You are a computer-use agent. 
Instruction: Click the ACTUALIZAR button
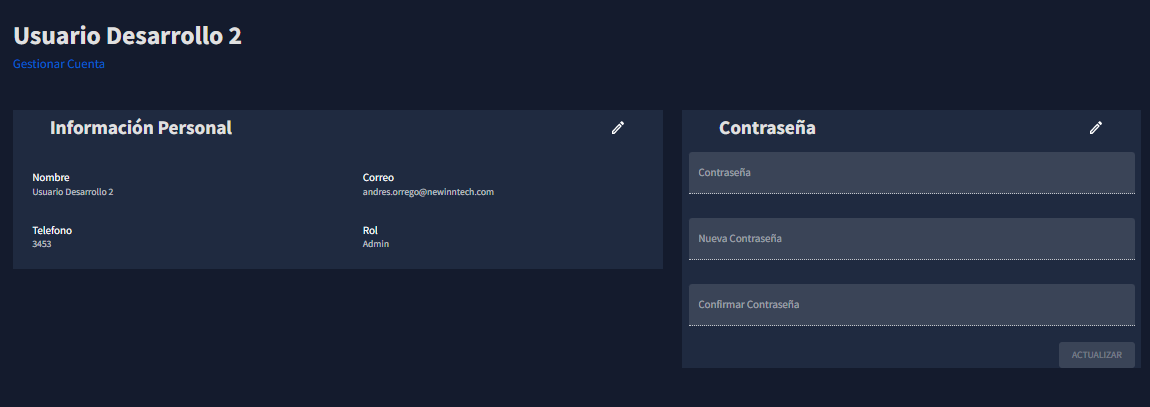click(x=1096, y=355)
